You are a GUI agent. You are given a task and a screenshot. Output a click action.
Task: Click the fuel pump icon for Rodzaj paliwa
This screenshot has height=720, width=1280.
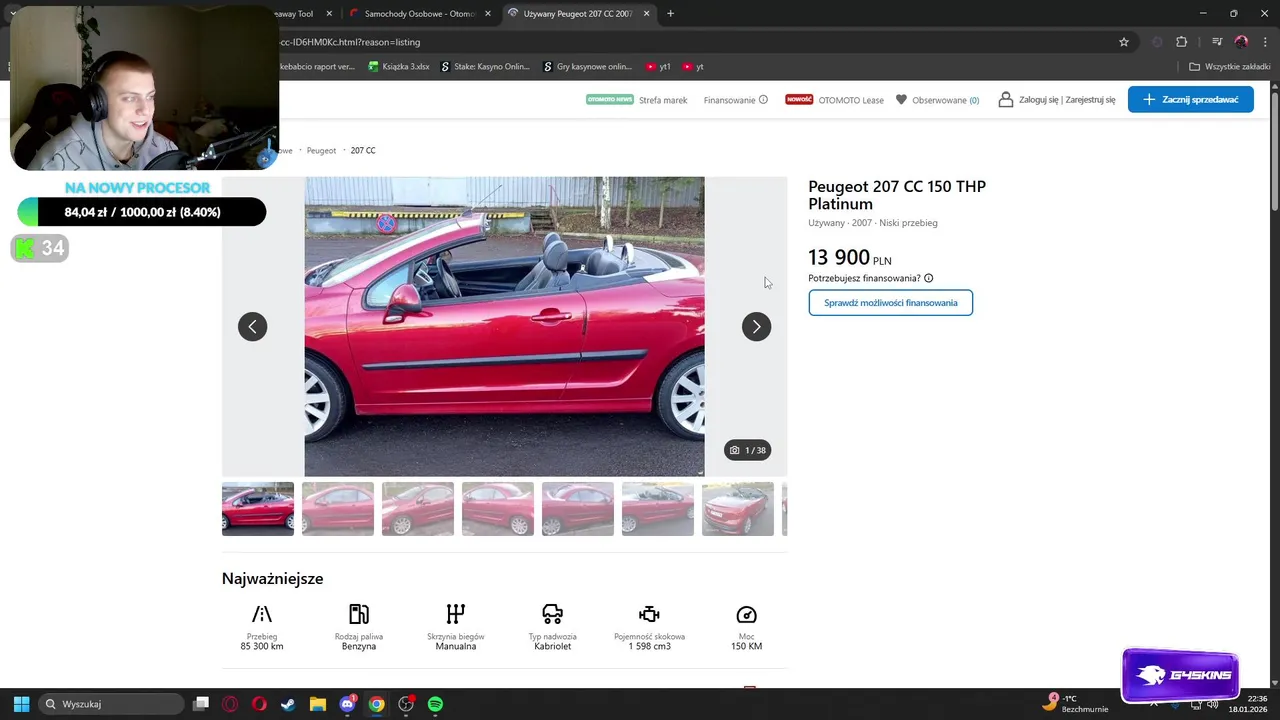point(359,614)
